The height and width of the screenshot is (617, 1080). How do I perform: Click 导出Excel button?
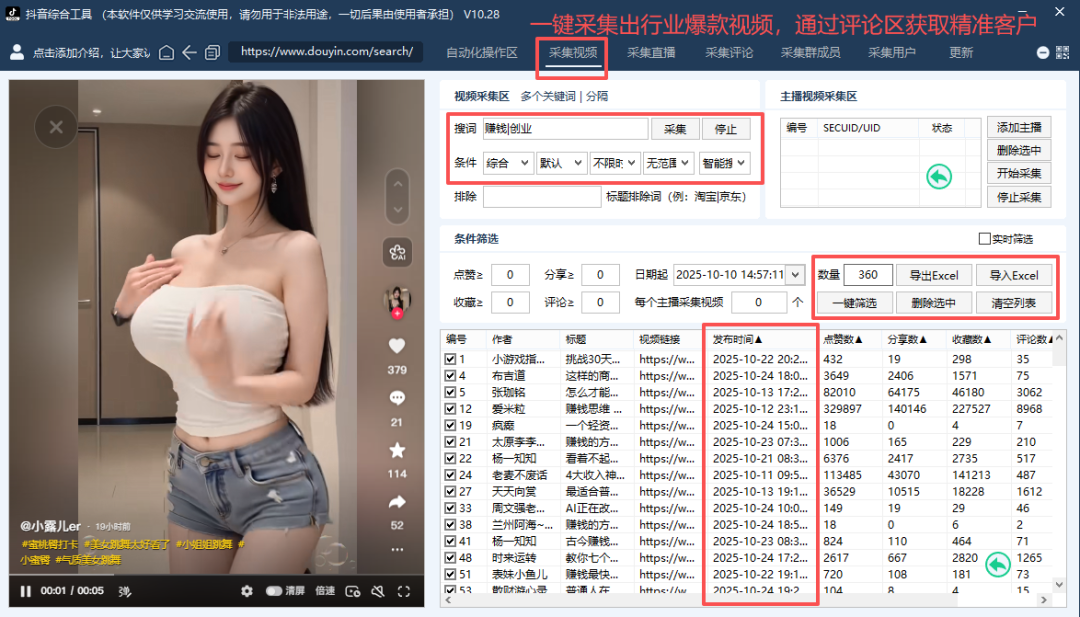(x=934, y=275)
